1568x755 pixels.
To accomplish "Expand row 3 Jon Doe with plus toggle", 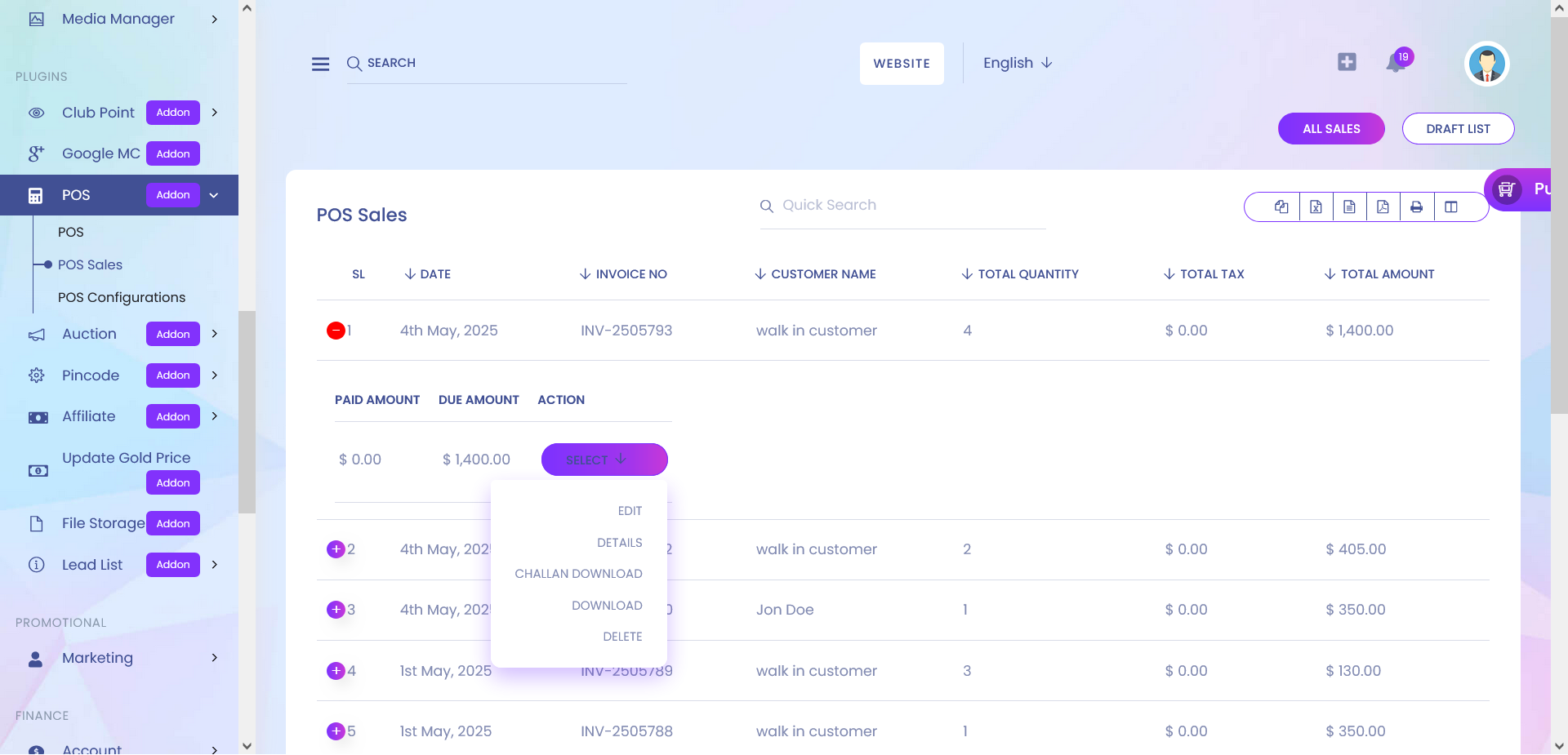I will (336, 610).
